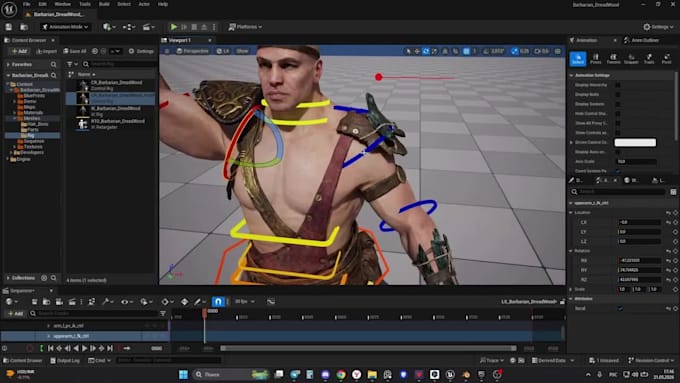Open the Tweens tool in Animation panel
The width and height of the screenshot is (680, 383).
point(613,59)
